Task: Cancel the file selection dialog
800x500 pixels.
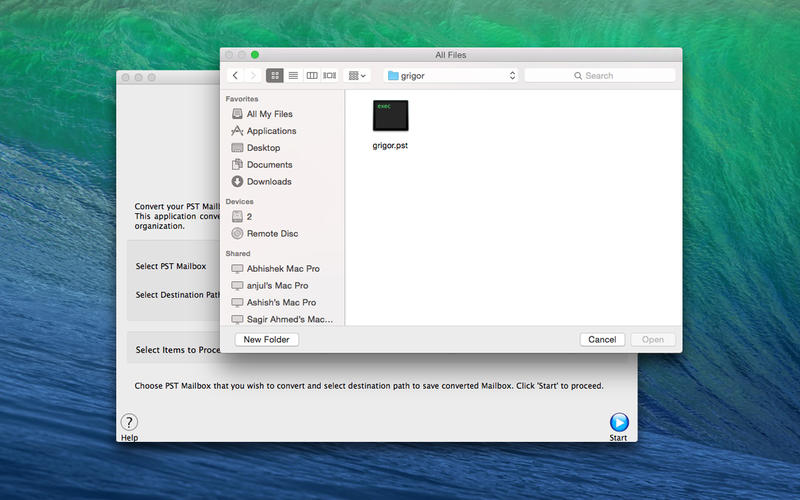Action: click(x=602, y=339)
